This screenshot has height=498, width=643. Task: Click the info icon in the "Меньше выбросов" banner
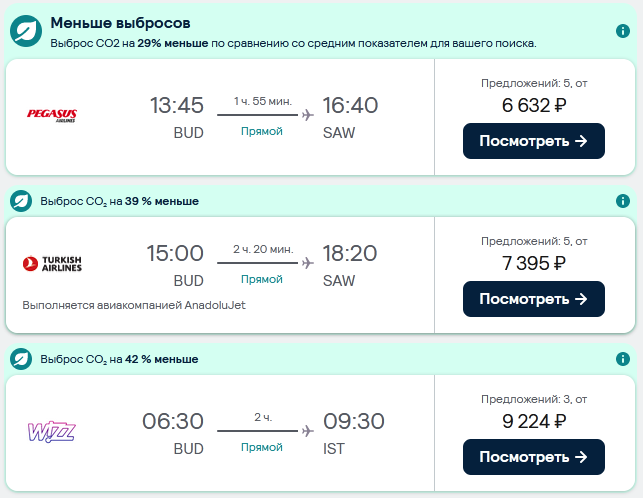coord(622,31)
